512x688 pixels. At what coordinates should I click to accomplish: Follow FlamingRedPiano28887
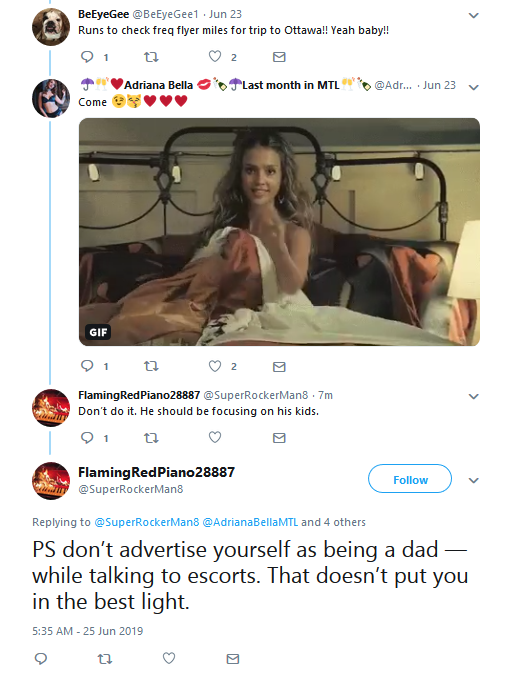pyautogui.click(x=410, y=479)
